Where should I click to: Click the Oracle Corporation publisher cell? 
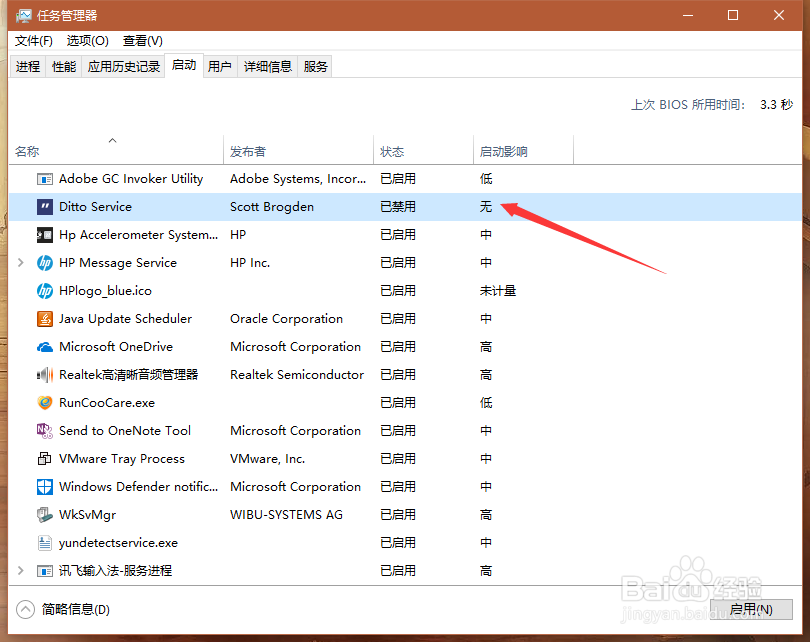(x=286, y=319)
